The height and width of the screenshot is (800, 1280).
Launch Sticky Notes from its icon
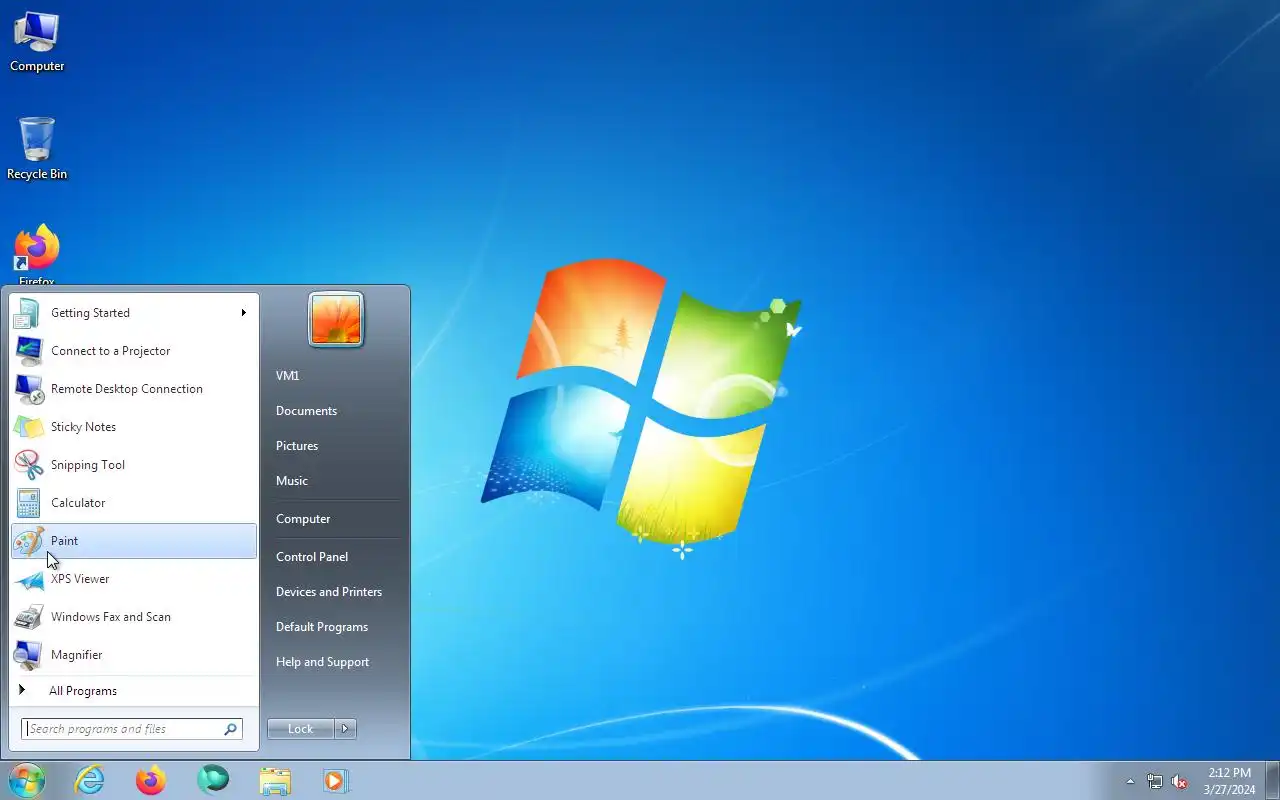click(28, 427)
